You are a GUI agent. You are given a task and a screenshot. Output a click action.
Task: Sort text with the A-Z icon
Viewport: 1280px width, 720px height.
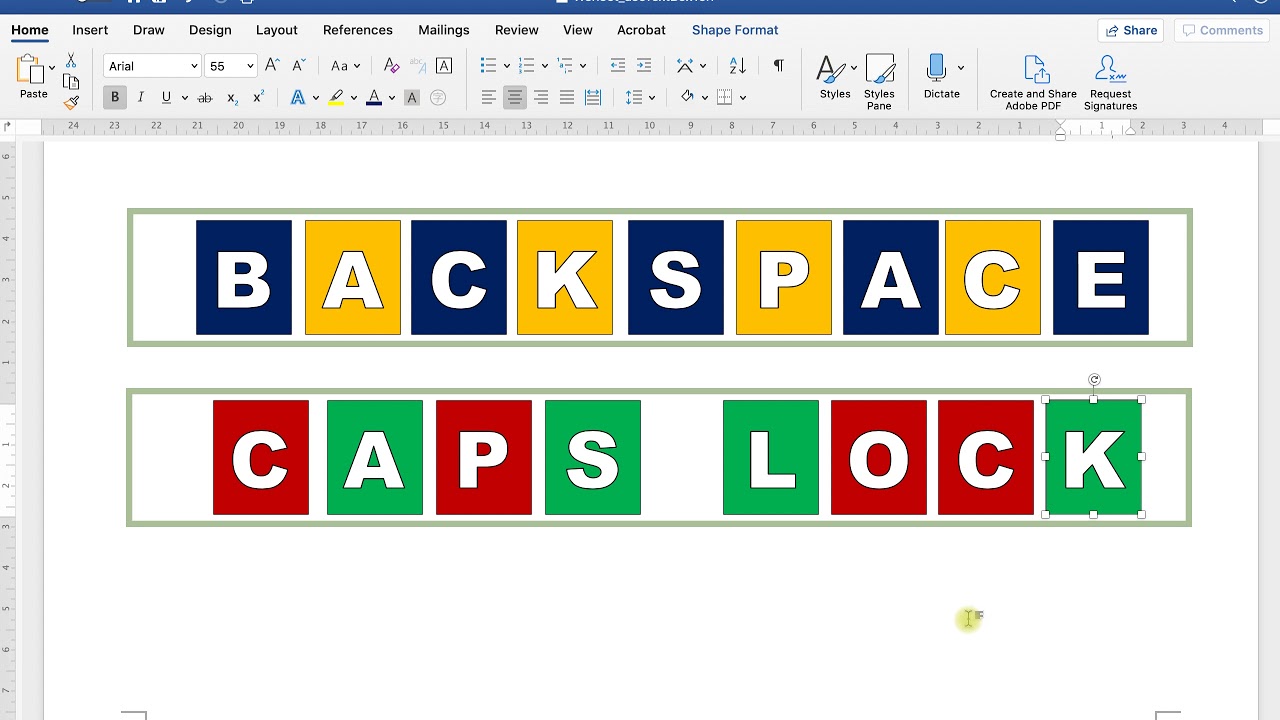[738, 66]
